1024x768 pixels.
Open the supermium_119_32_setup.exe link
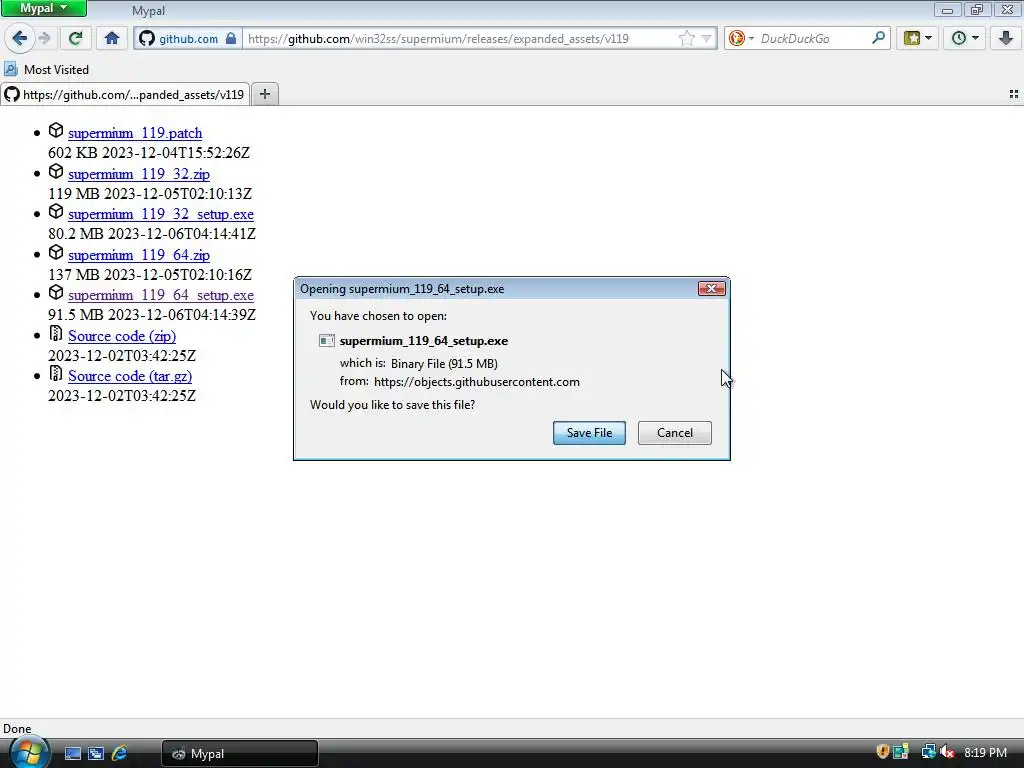(161, 214)
